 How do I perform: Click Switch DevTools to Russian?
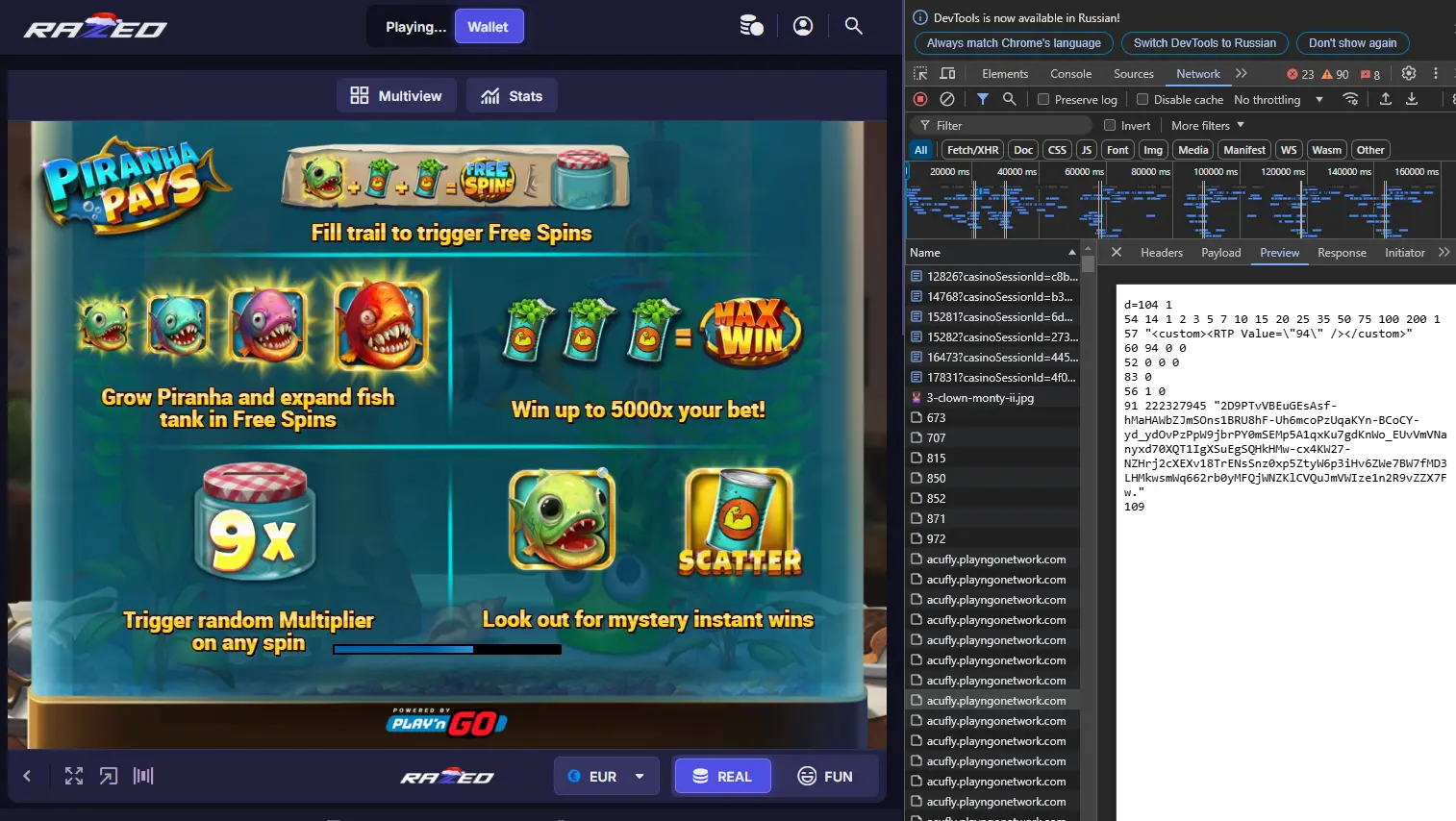click(x=1204, y=42)
